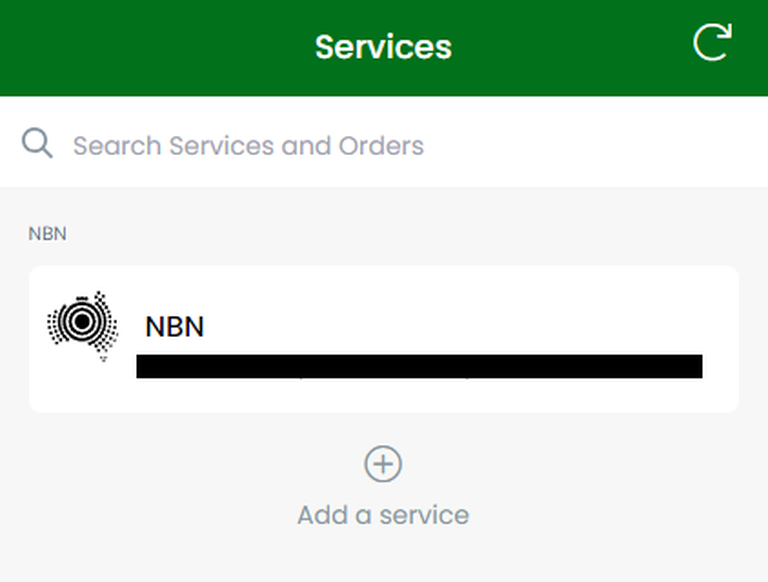Click the circular arrow icon in the header
This screenshot has width=768, height=582.
[x=713, y=42]
